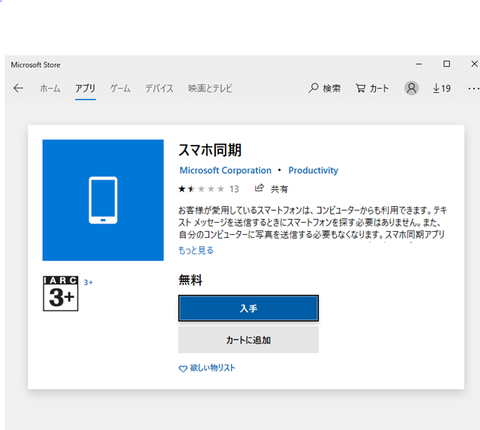Image resolution: width=480 pixels, height=430 pixels.
Task: Click the スマホ同期 app title
Action: click(x=210, y=150)
